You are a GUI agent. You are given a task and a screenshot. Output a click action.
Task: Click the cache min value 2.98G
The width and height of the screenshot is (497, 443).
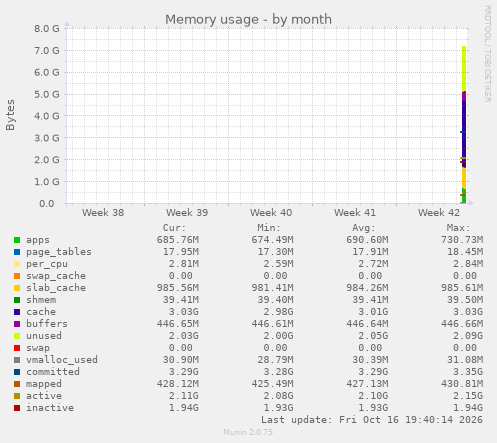click(x=278, y=312)
